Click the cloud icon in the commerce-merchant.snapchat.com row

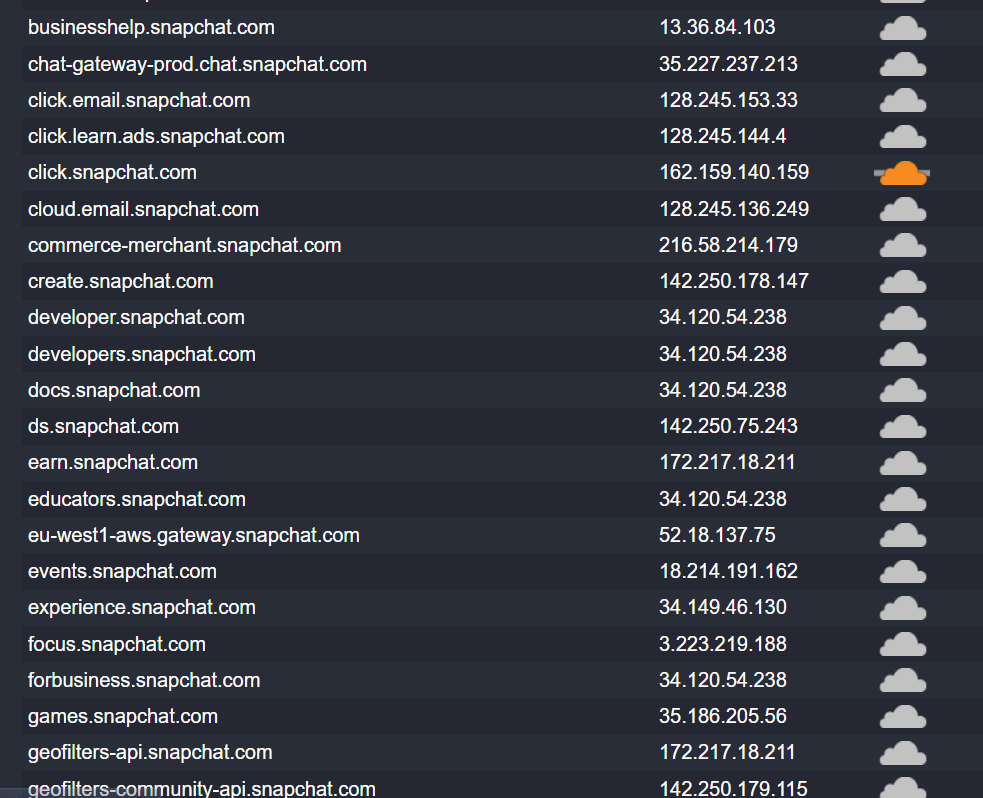point(903,246)
